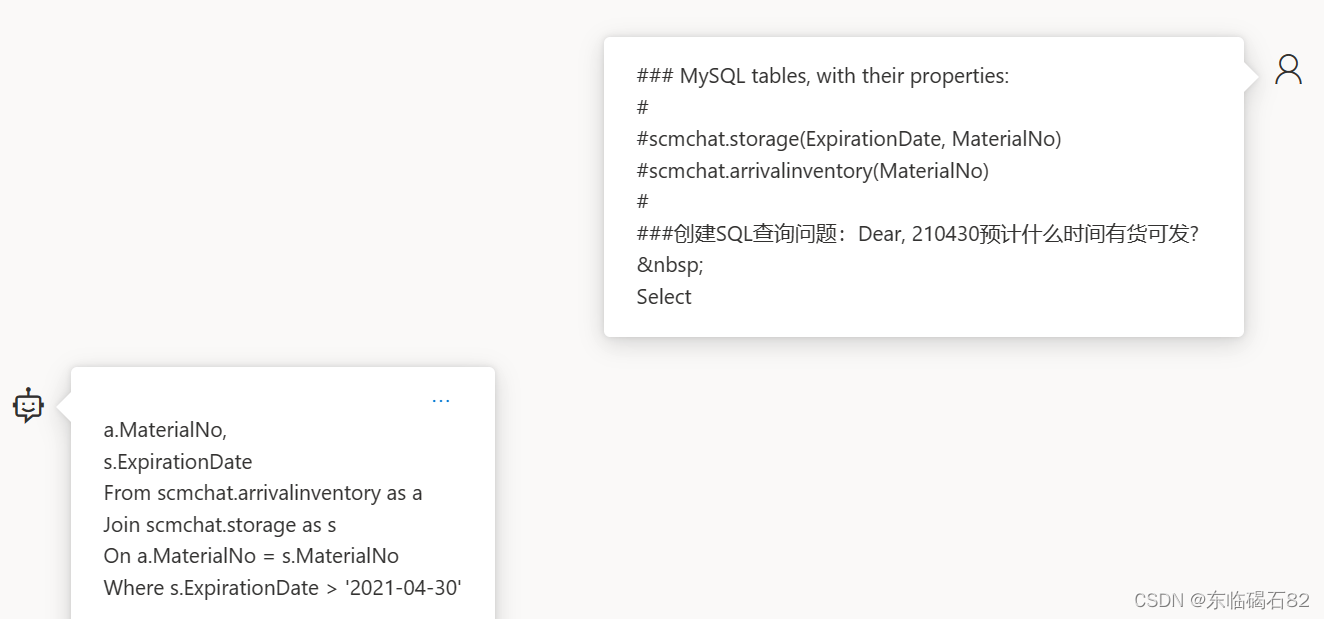Screen dimensions: 1324x619
Task: Select the line 'Select' in the user prompt
Action: coord(663,296)
